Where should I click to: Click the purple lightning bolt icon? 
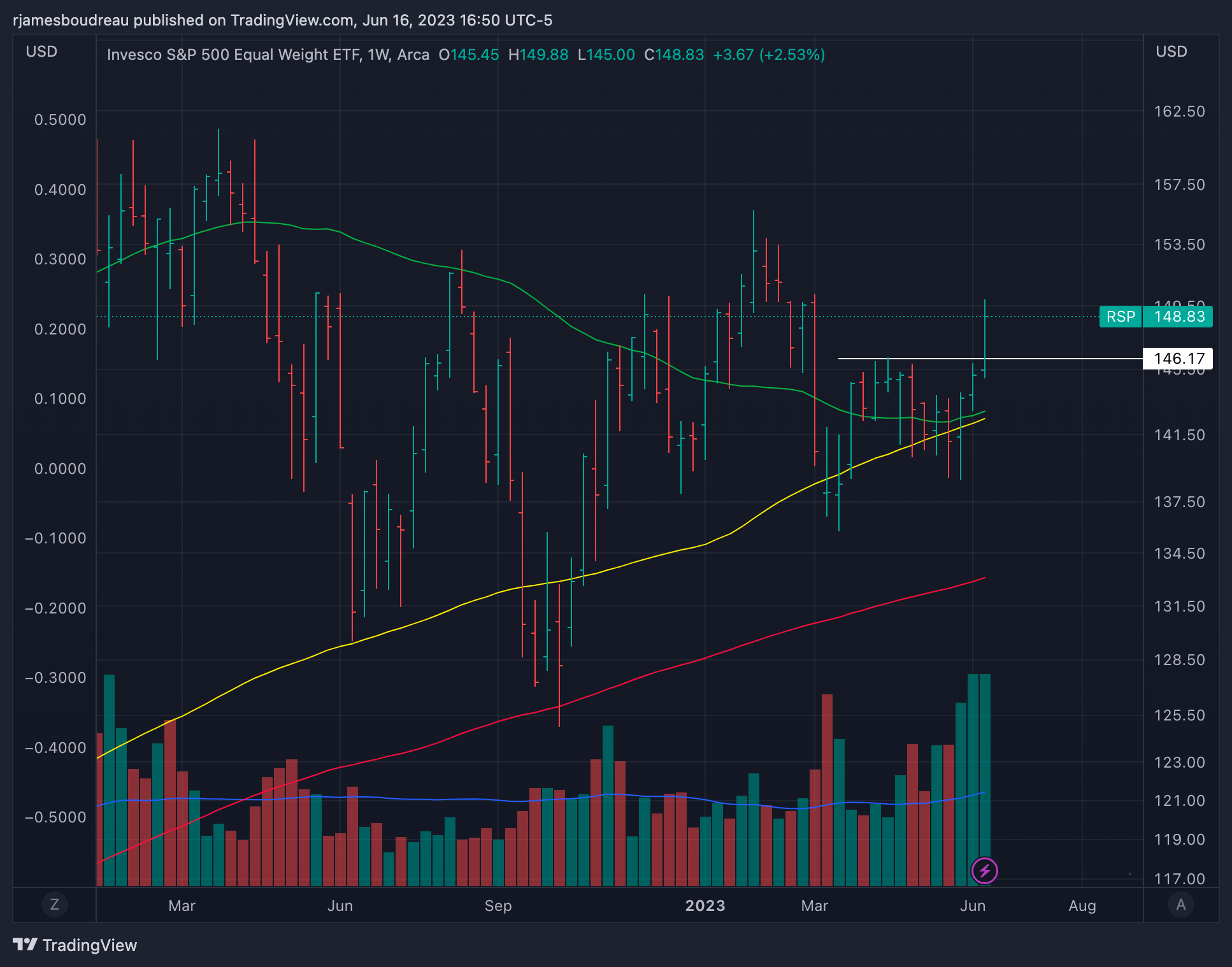tap(984, 870)
